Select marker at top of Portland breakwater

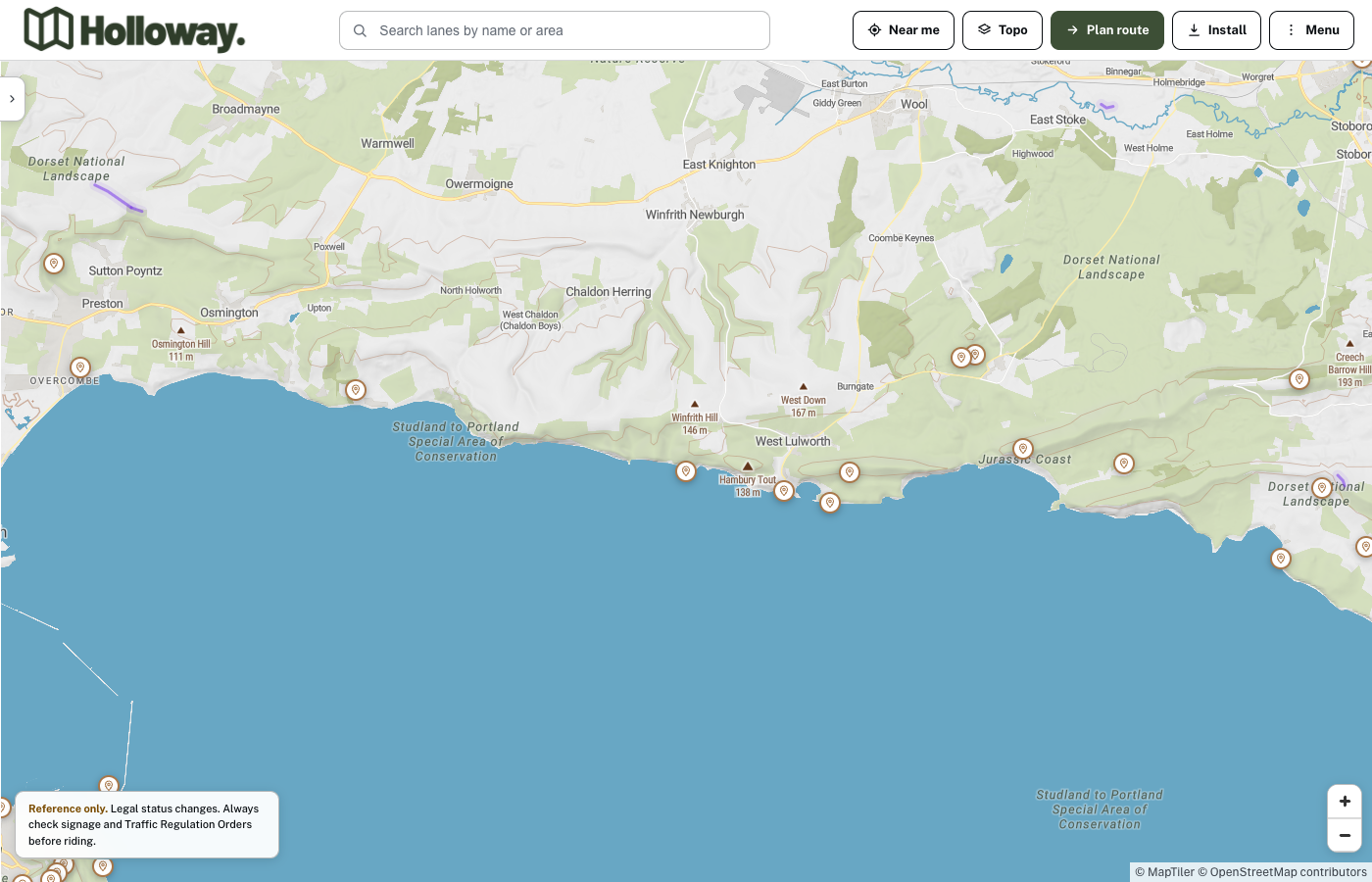point(109,785)
